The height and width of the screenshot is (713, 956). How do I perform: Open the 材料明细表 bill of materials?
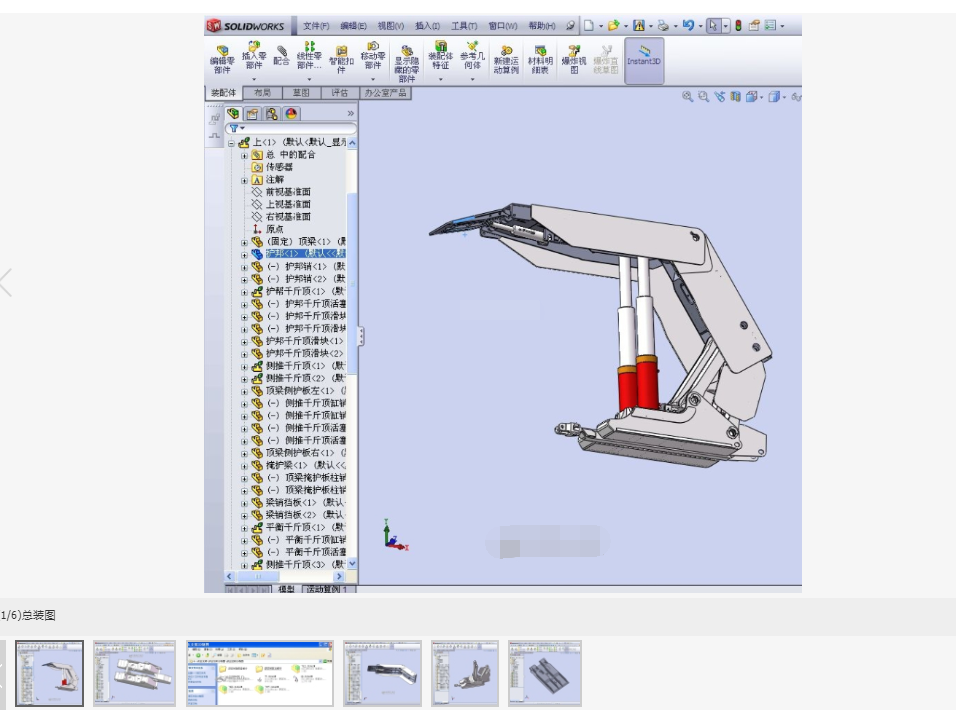tap(540, 59)
